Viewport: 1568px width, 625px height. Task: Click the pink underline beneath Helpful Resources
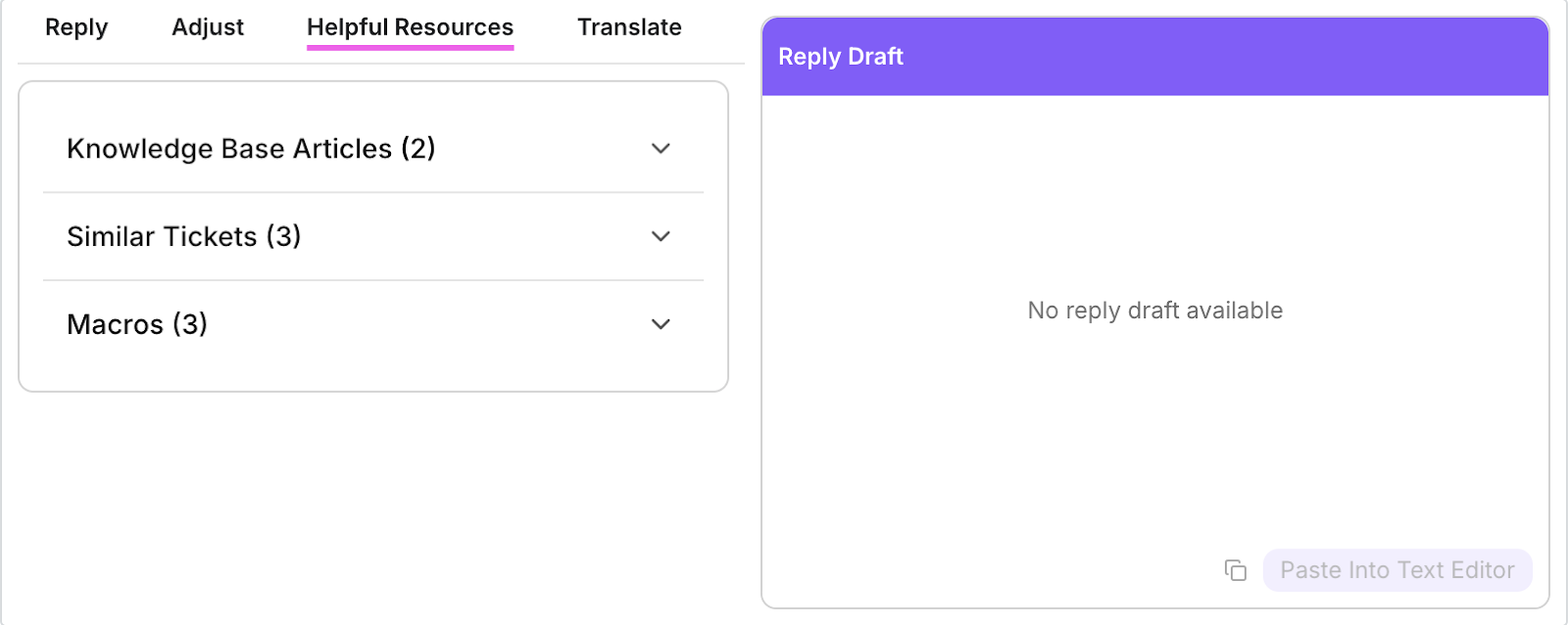(x=410, y=47)
